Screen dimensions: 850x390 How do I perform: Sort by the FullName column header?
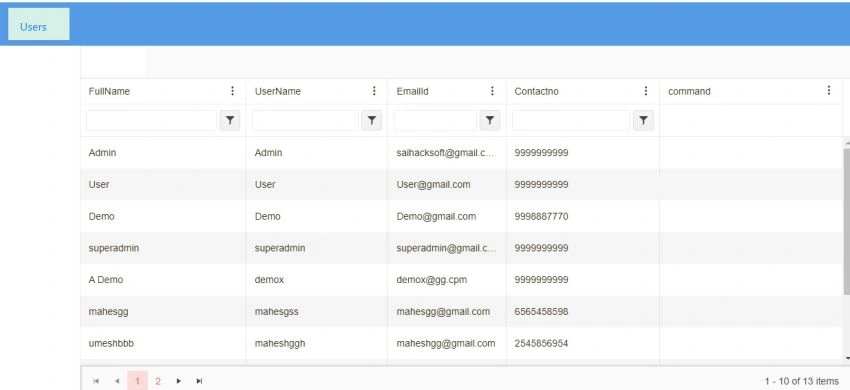tap(109, 91)
